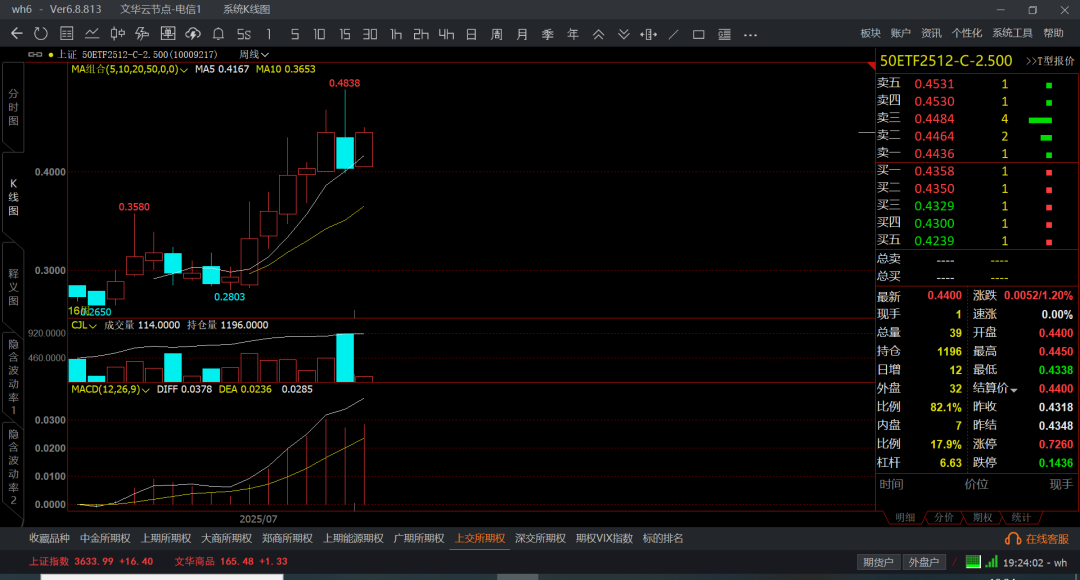Viewport: 1080px width, 580px height.
Task: Click the double up chevron icon
Action: click(x=598, y=34)
